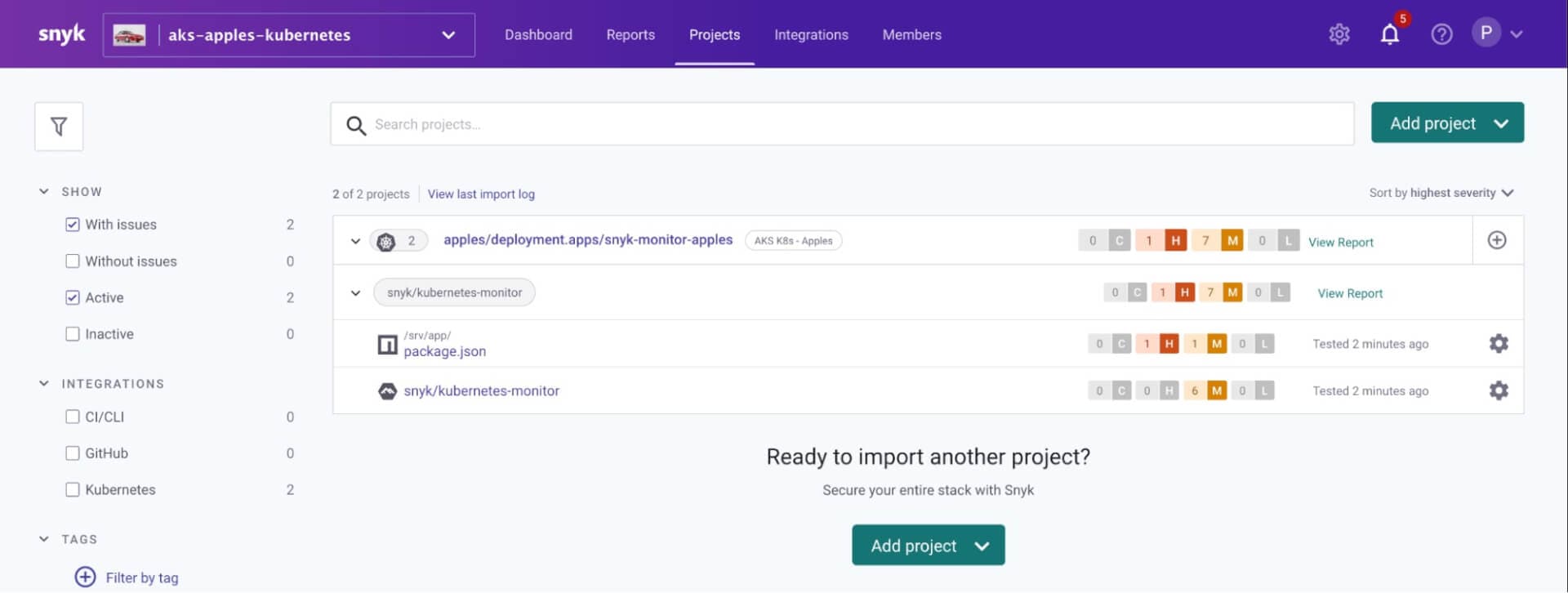The width and height of the screenshot is (1568, 593).
Task: Collapse the snyk-monitor-apples project group
Action: (355, 241)
